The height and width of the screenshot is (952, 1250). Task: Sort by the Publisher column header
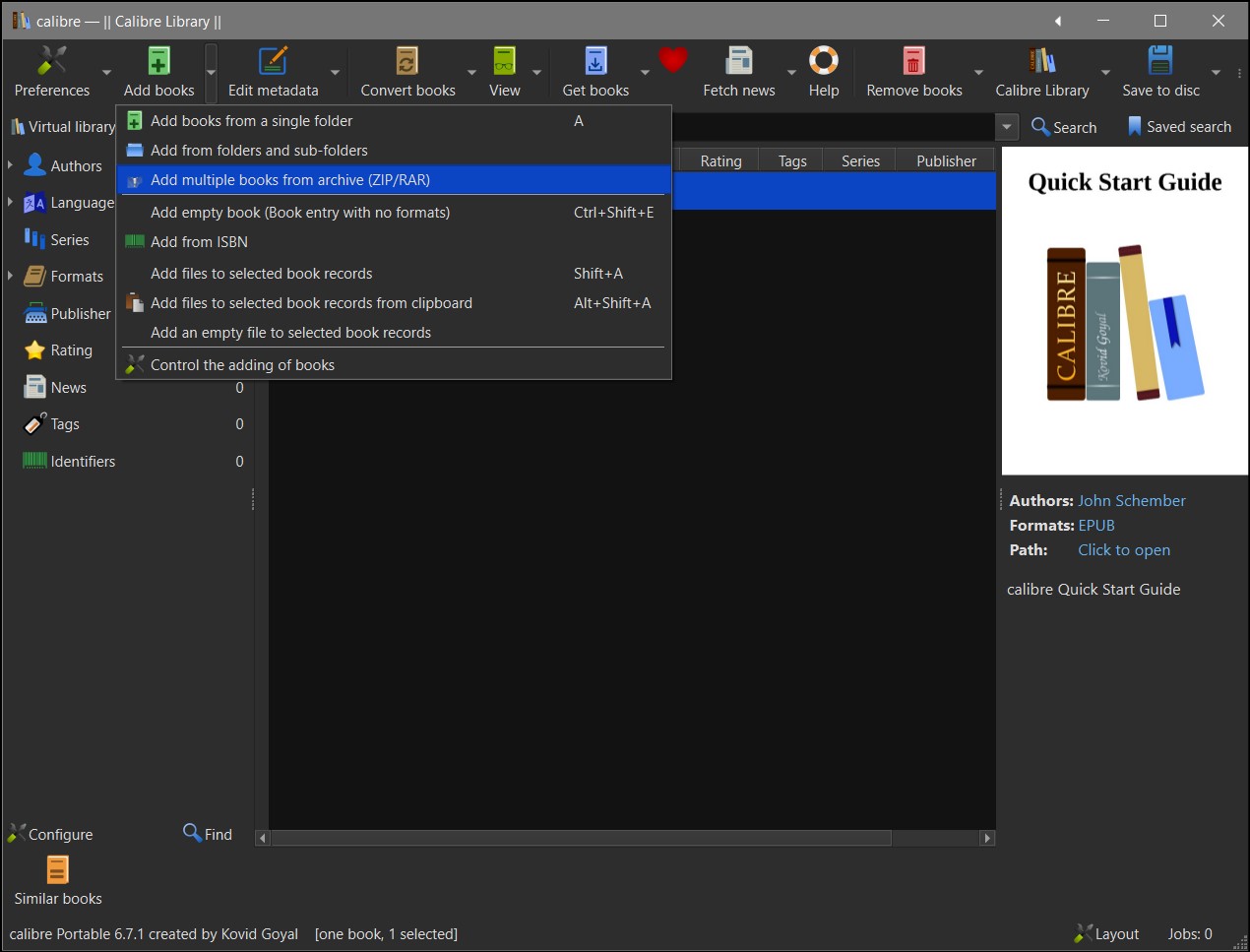946,160
